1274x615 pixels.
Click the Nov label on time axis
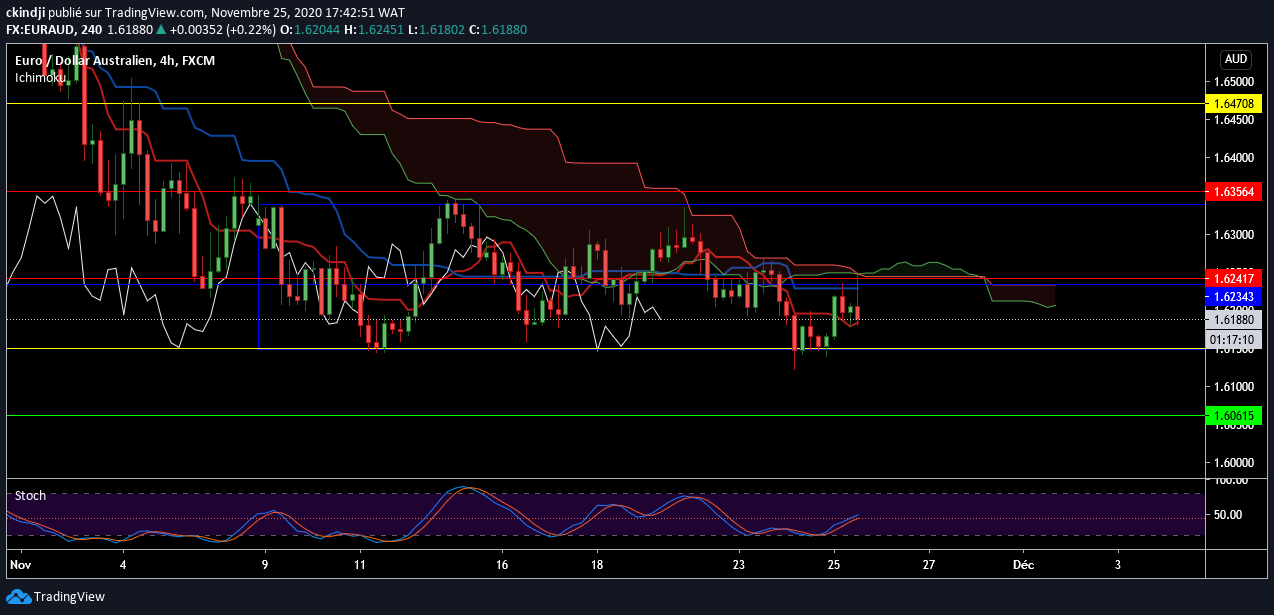[x=19, y=564]
